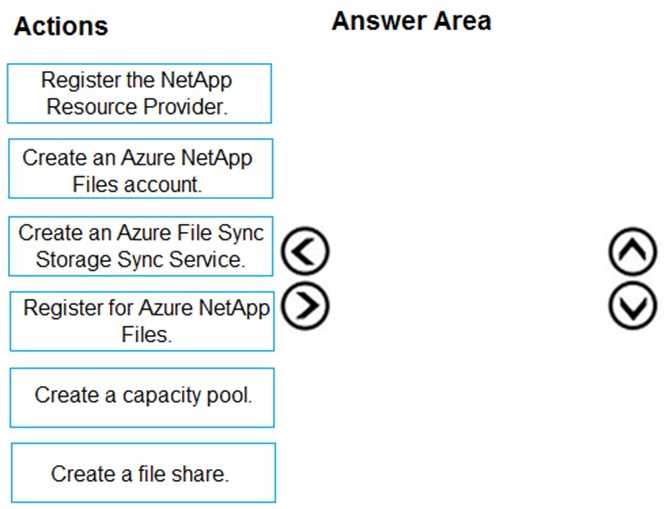Select "Register the NetApp Resource Provider" action
Screen dimensions: 666x509
point(140,93)
